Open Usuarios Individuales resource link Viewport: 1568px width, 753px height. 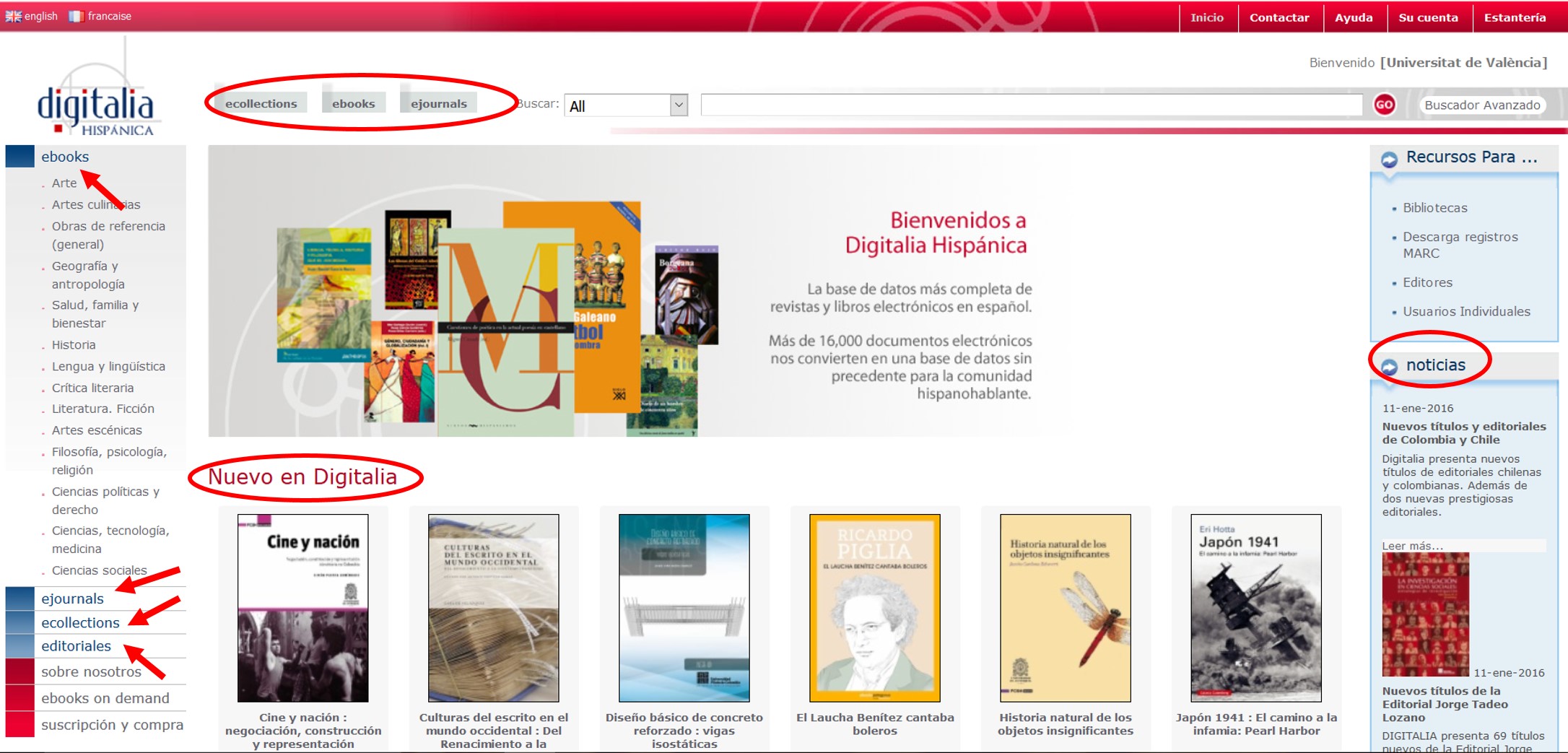(x=1466, y=311)
